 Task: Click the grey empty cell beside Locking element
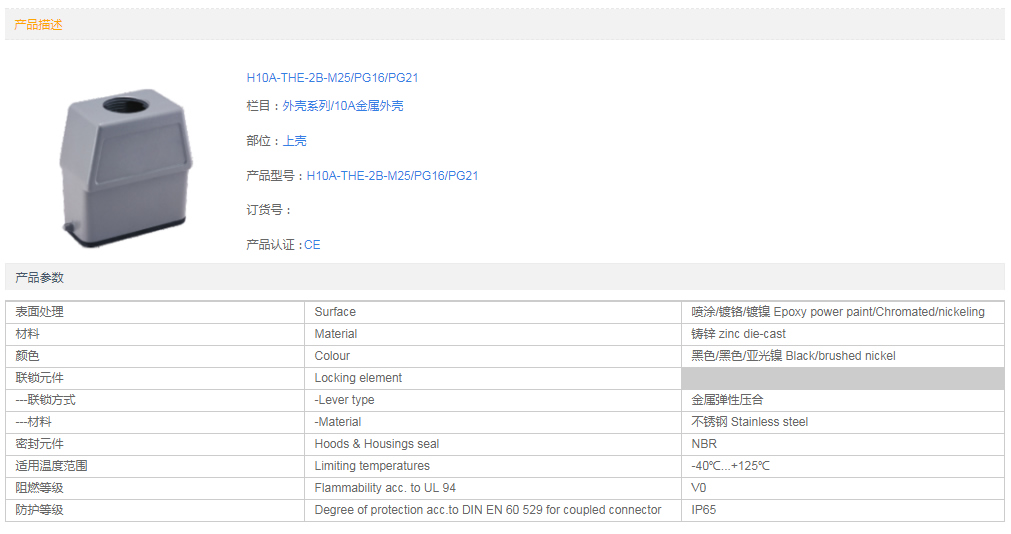[842, 378]
